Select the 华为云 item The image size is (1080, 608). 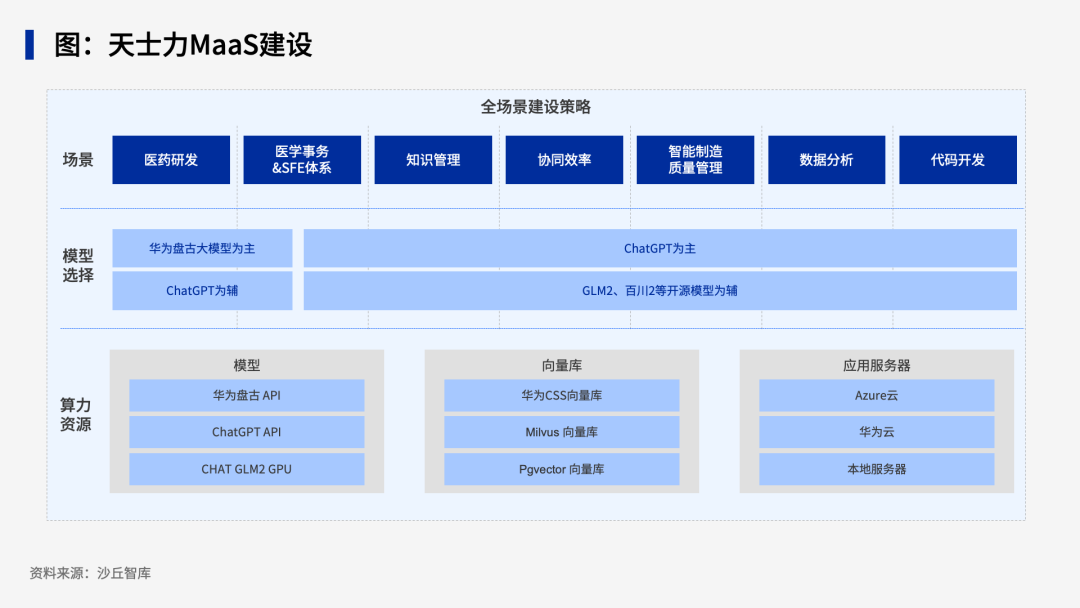tap(876, 432)
